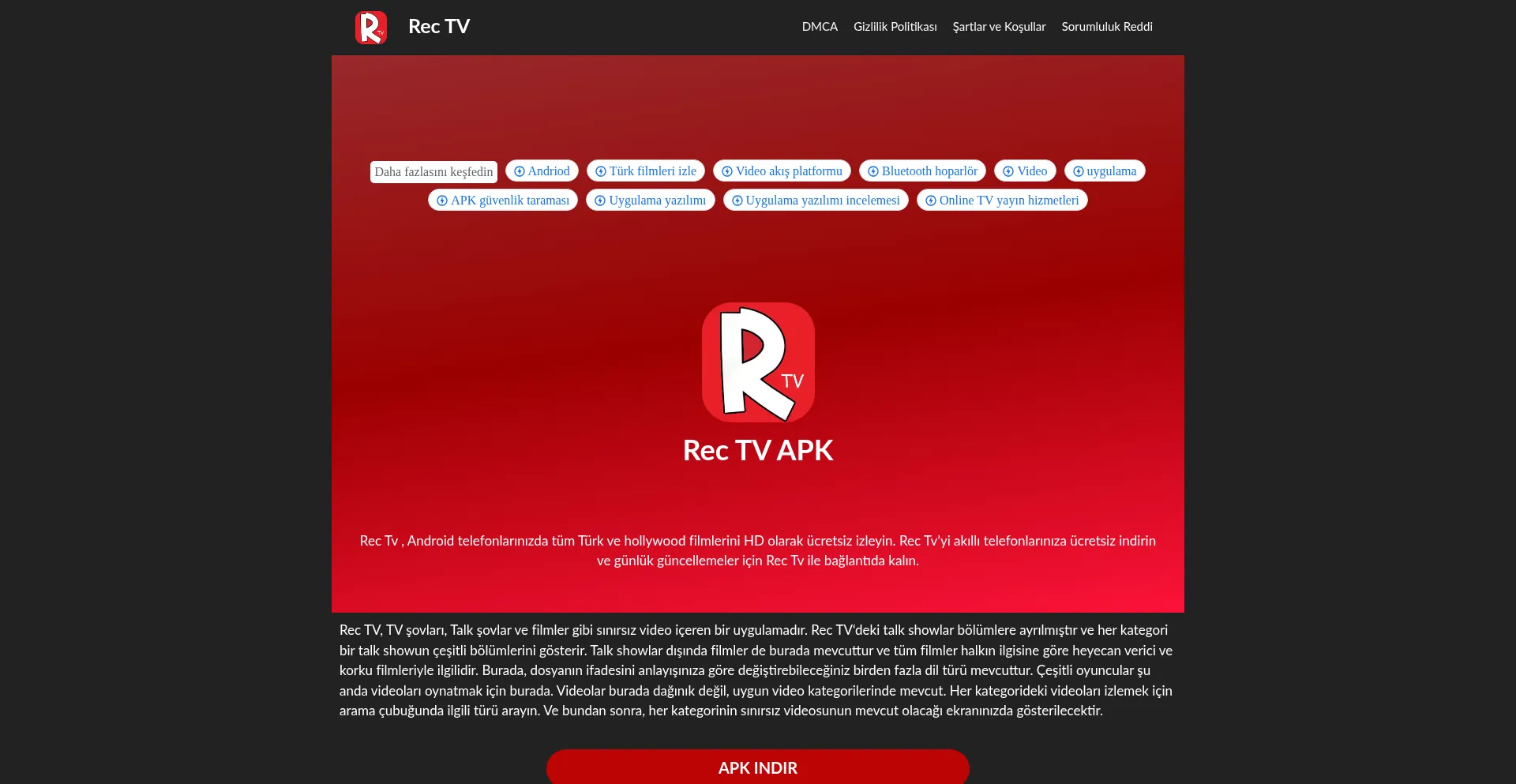
Task: Click arrow icon on Online TV yayın hizmetleri
Action: [931, 201]
